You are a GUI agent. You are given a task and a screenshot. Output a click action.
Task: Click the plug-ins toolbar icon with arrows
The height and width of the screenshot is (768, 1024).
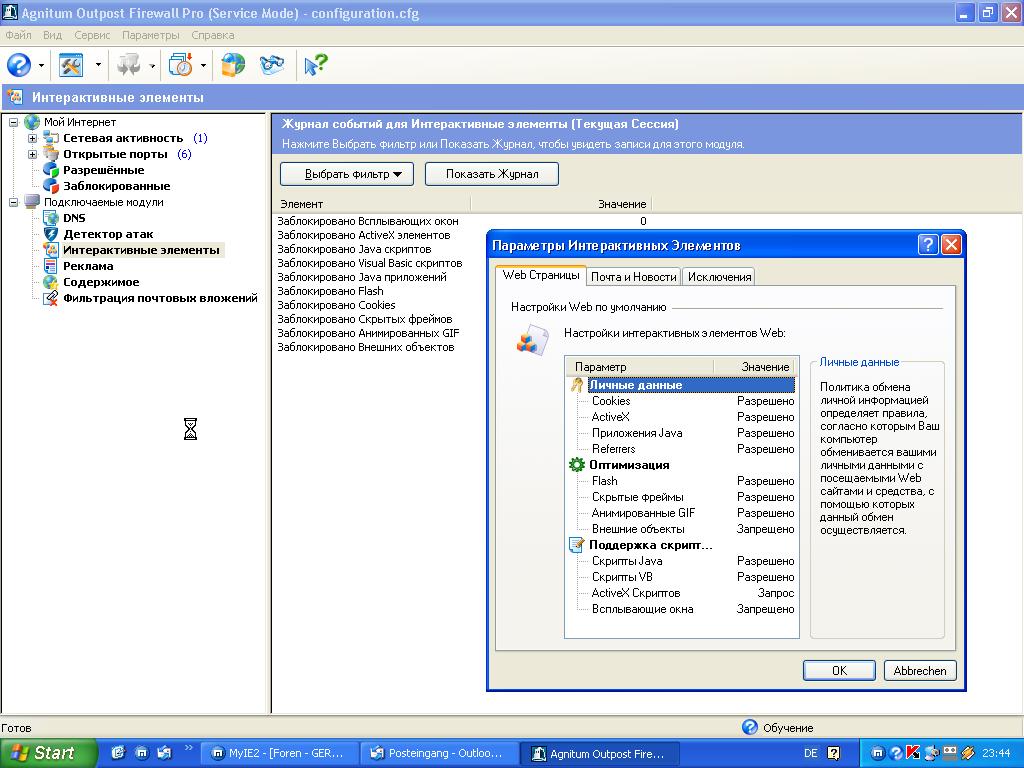pos(129,65)
